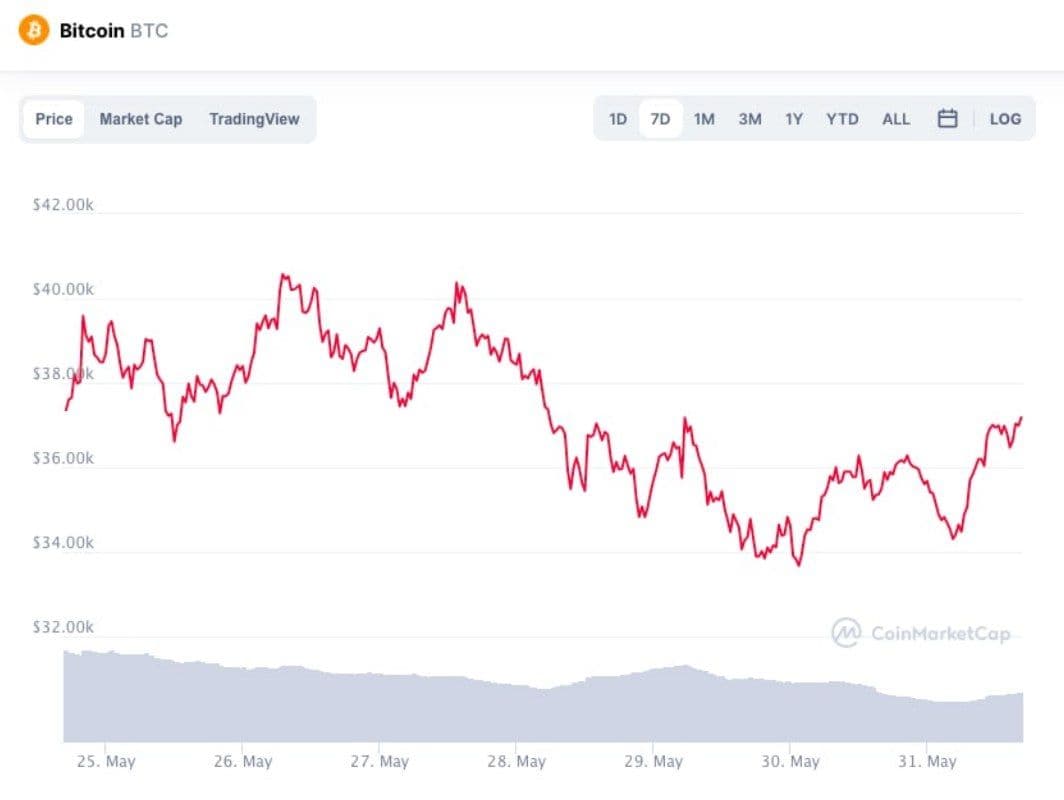The image size is (1064, 800).
Task: Click the CoinMarketCap watermark logo
Action: (921, 632)
